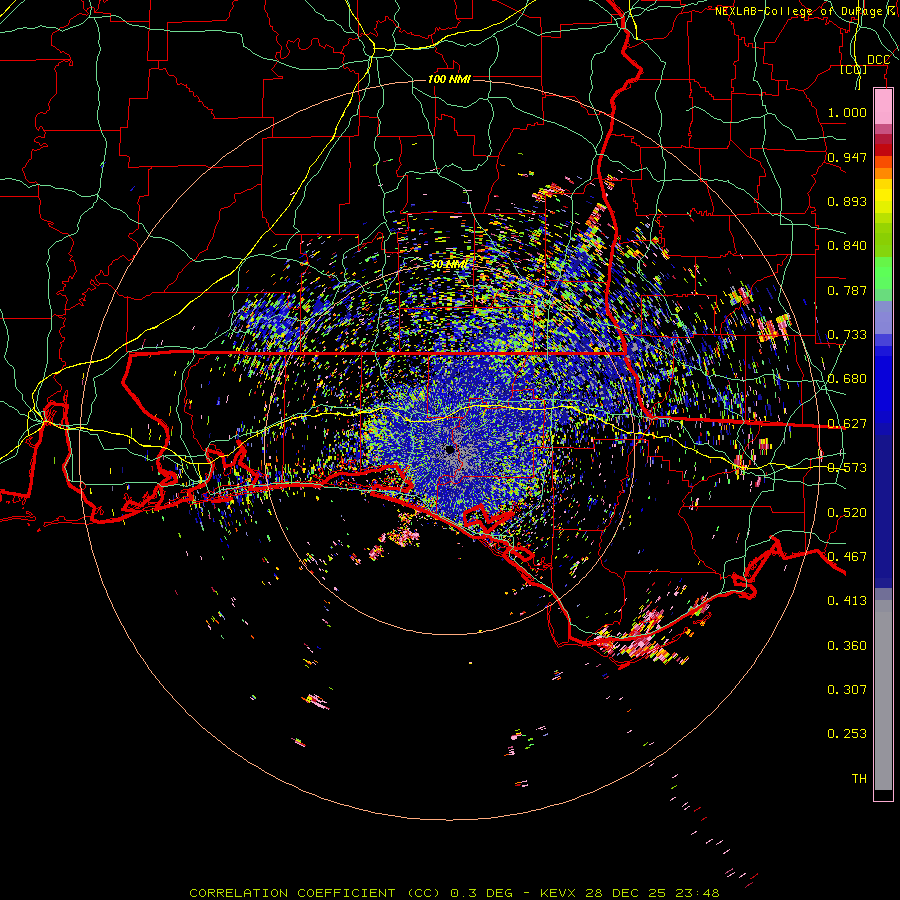Click the 0.467 scale value
This screenshot has width=900, height=900.
[847, 557]
